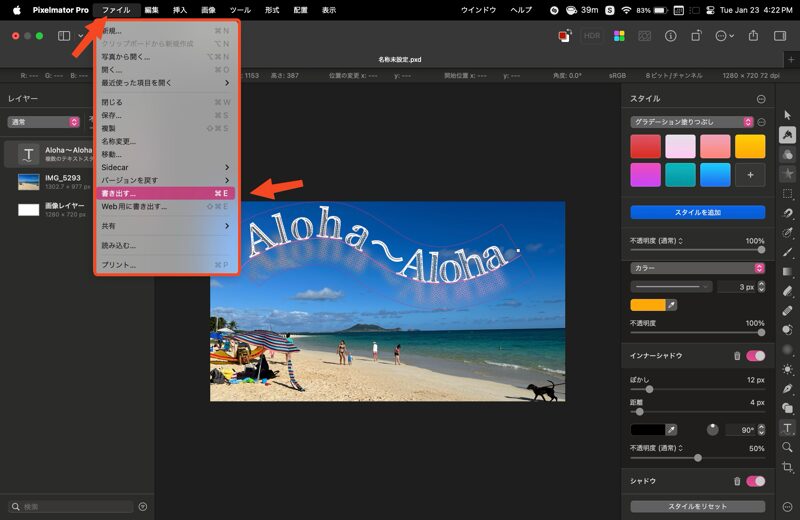Click the Share icon in the toolbar

[753, 36]
